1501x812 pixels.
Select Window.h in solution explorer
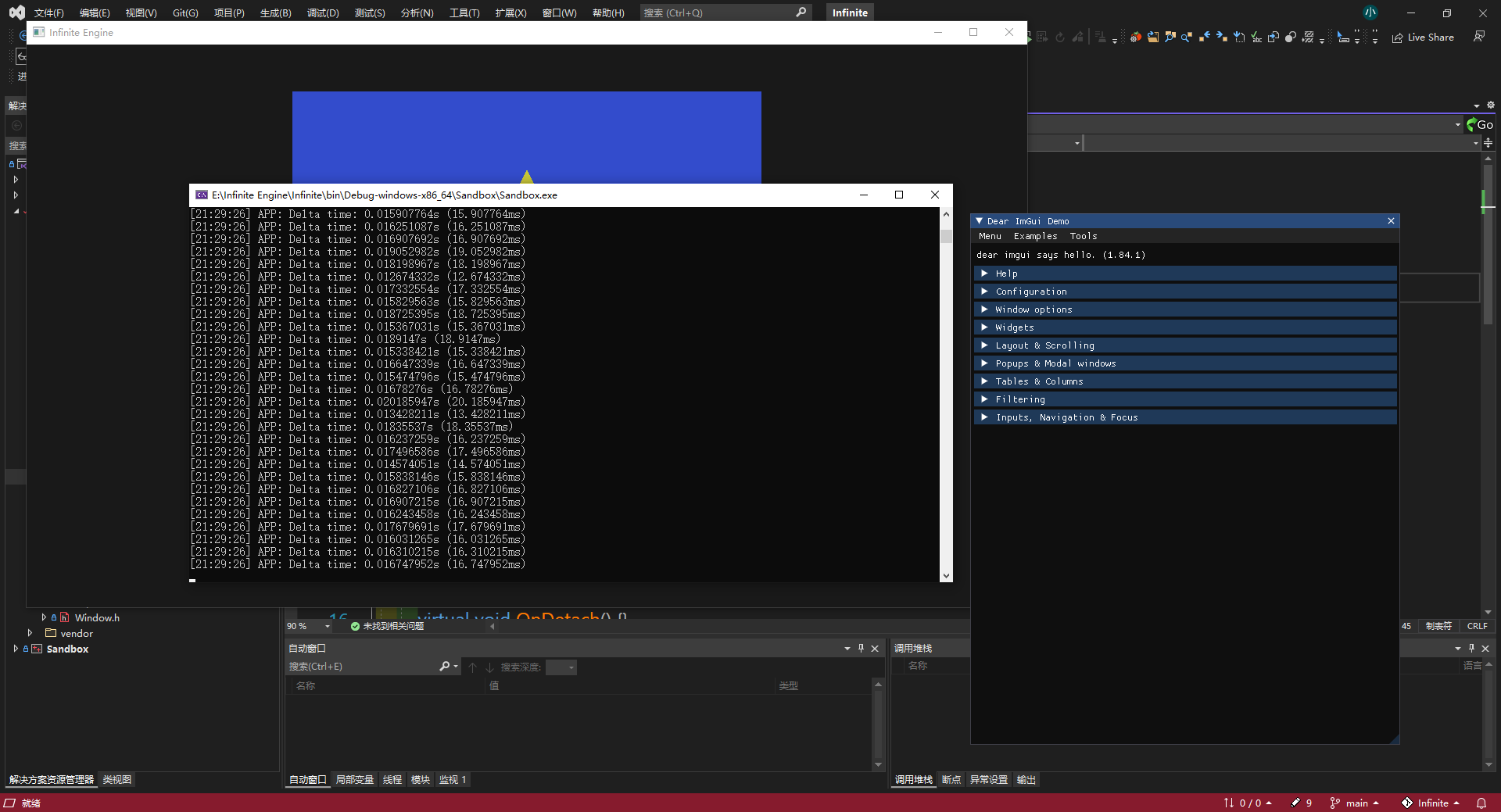(97, 617)
